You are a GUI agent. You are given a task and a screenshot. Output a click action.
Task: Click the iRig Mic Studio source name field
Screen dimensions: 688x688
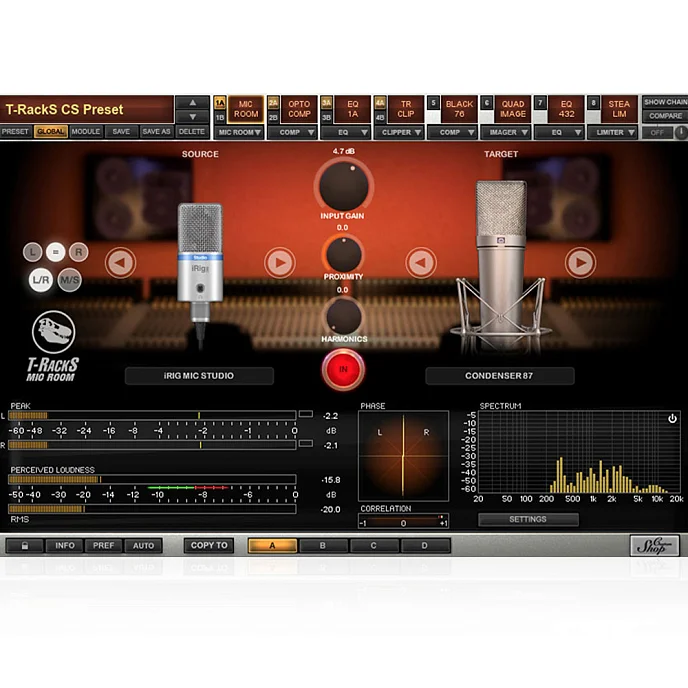pos(199,376)
